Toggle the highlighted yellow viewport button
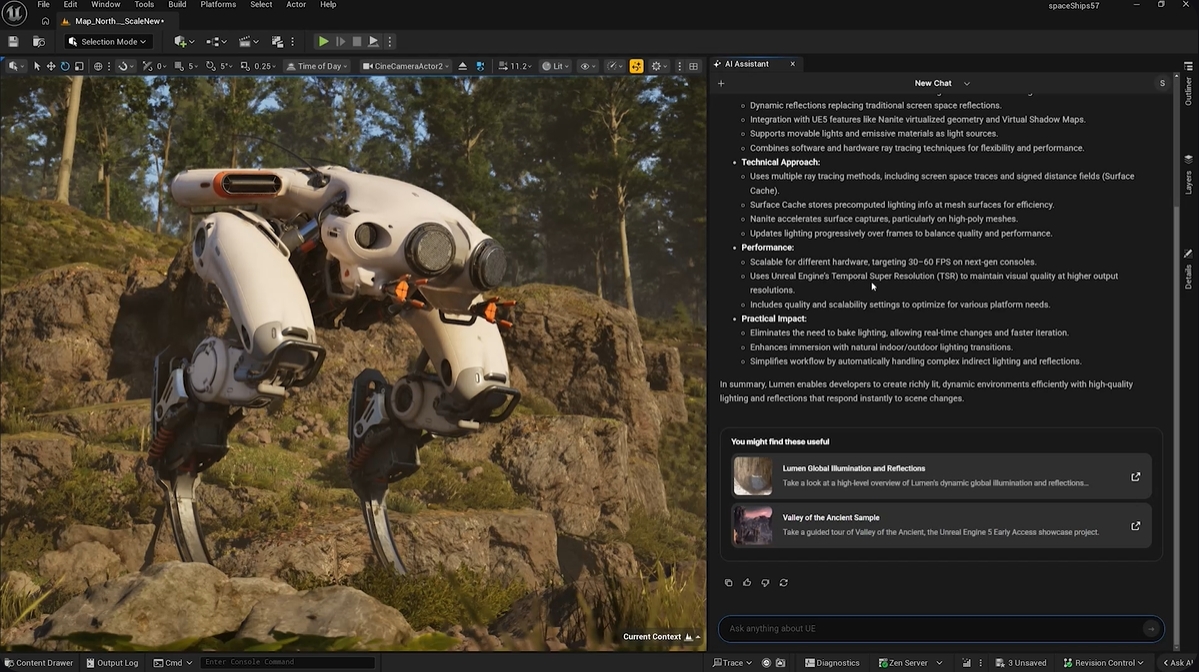1199x672 pixels. pyautogui.click(x=636, y=66)
